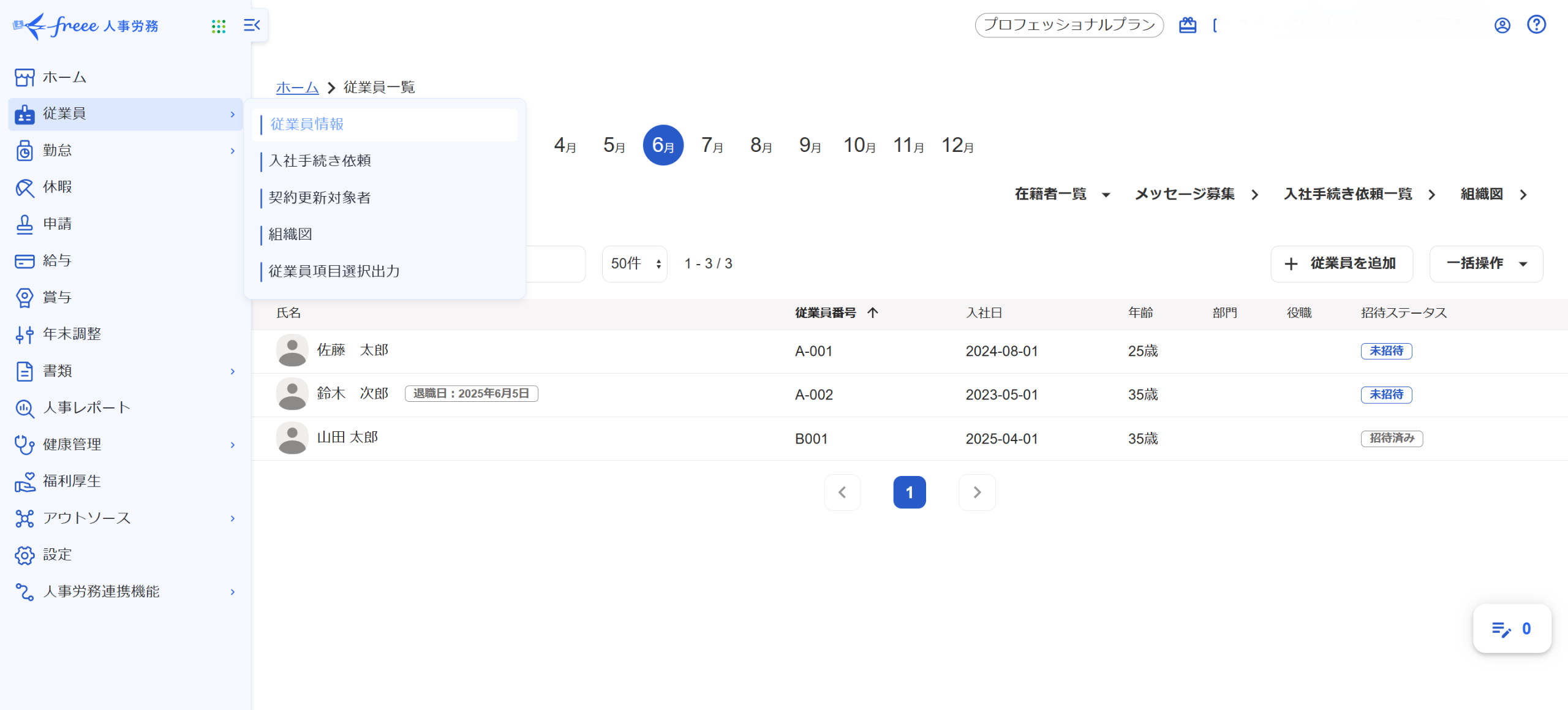The height and width of the screenshot is (710, 1568).
Task: Open the help question mark icon
Action: [x=1536, y=25]
